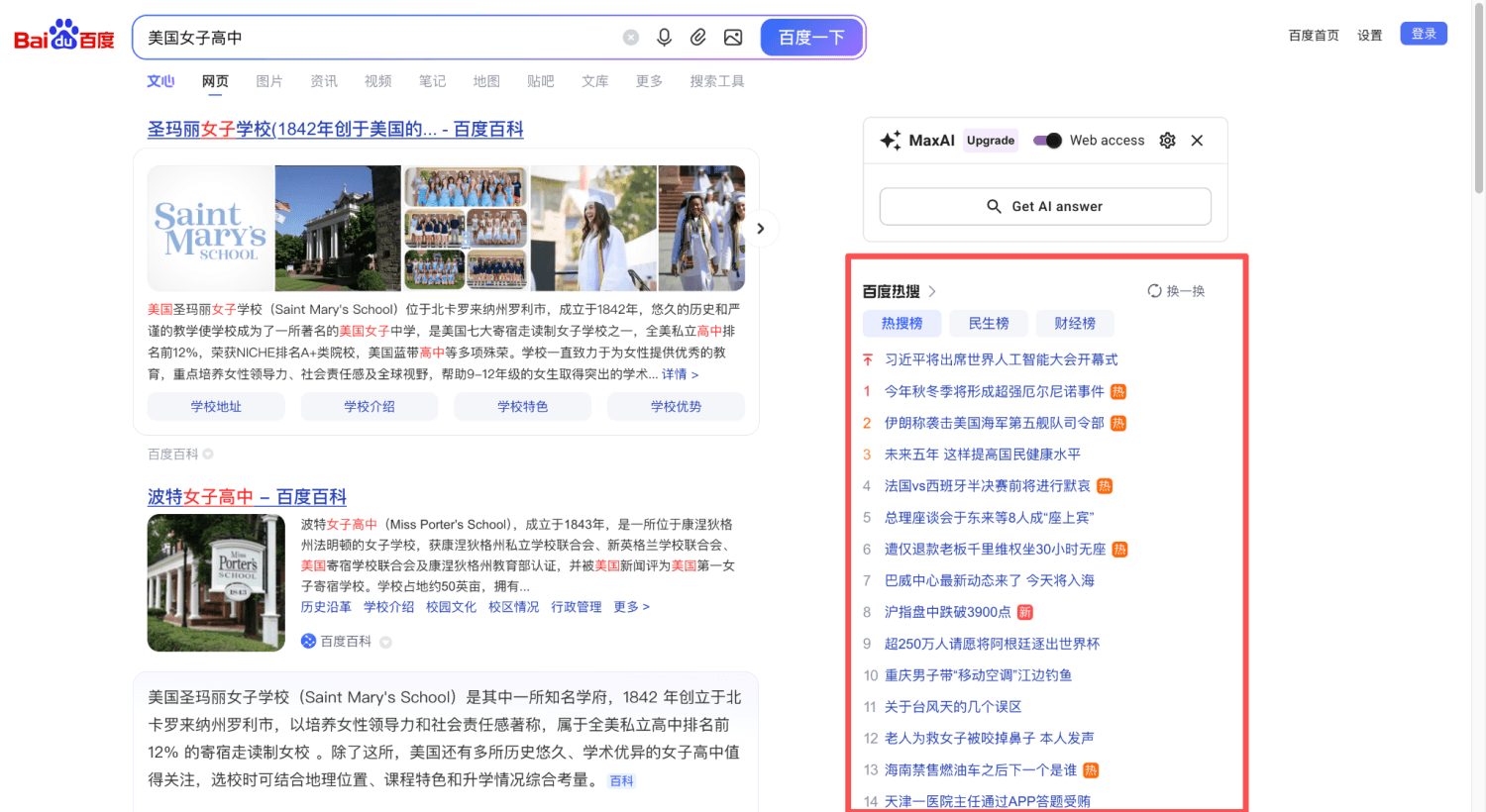
Task: Click the MaxAI sparkle logo
Action: click(x=891, y=141)
